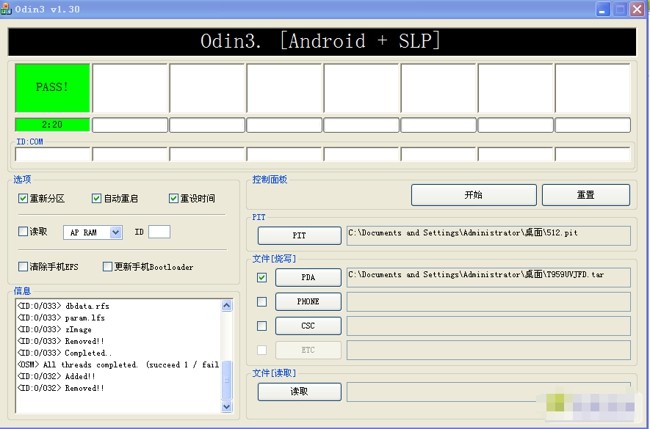Check the 清除手机EFS option

tap(23, 267)
